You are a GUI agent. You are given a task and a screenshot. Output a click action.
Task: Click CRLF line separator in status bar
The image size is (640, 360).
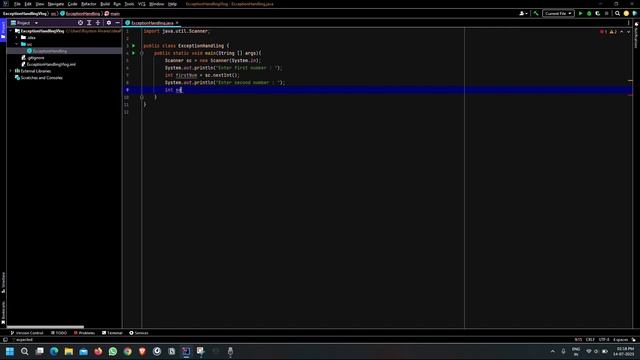coord(590,340)
